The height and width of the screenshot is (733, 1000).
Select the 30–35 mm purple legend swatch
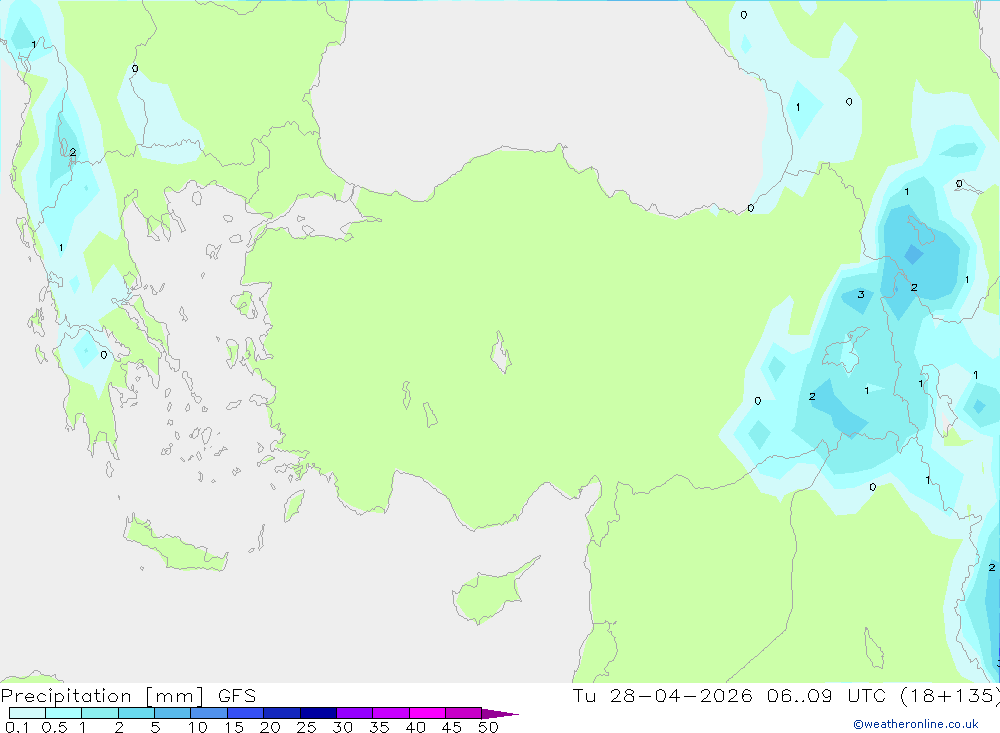355,713
